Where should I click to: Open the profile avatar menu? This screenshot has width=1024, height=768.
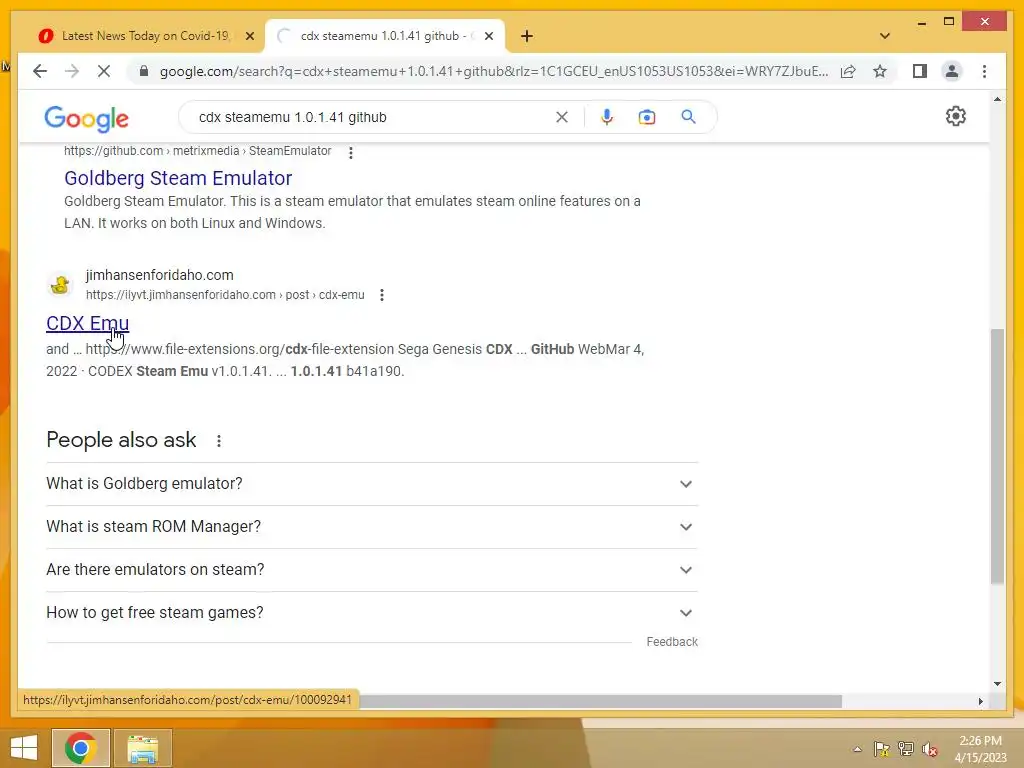click(x=952, y=71)
